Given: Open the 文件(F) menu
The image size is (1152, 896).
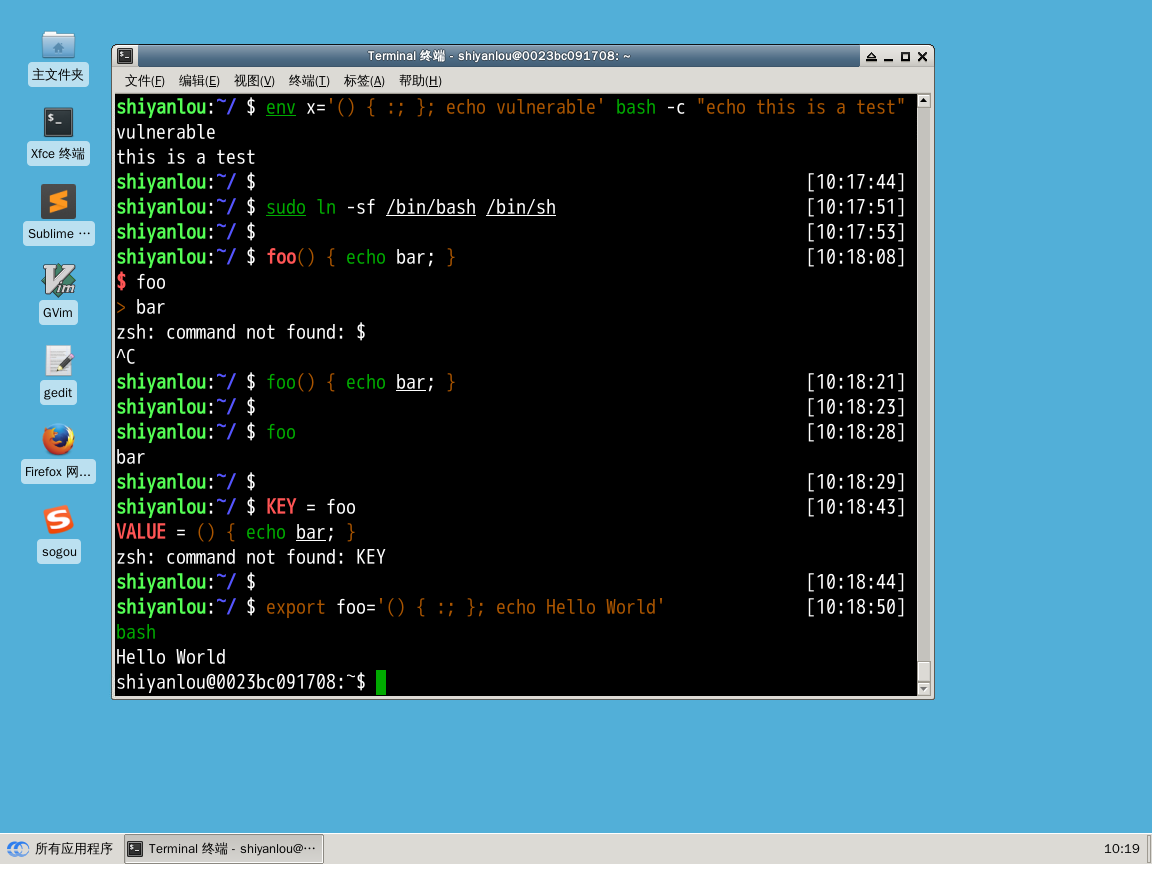Looking at the screenshot, I should [x=143, y=81].
